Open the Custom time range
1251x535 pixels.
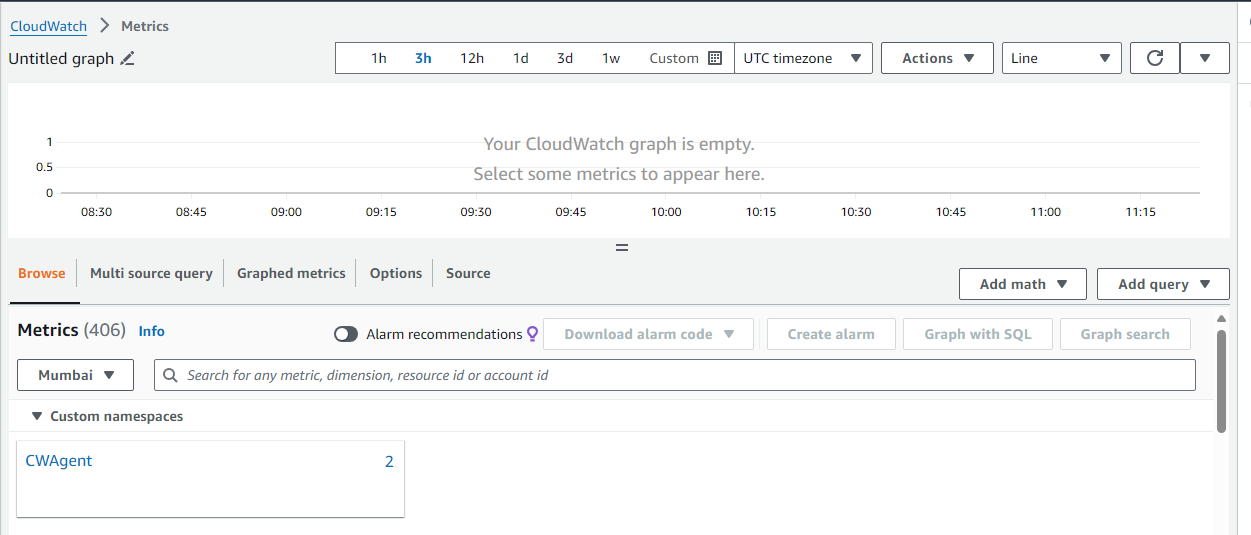[685, 58]
